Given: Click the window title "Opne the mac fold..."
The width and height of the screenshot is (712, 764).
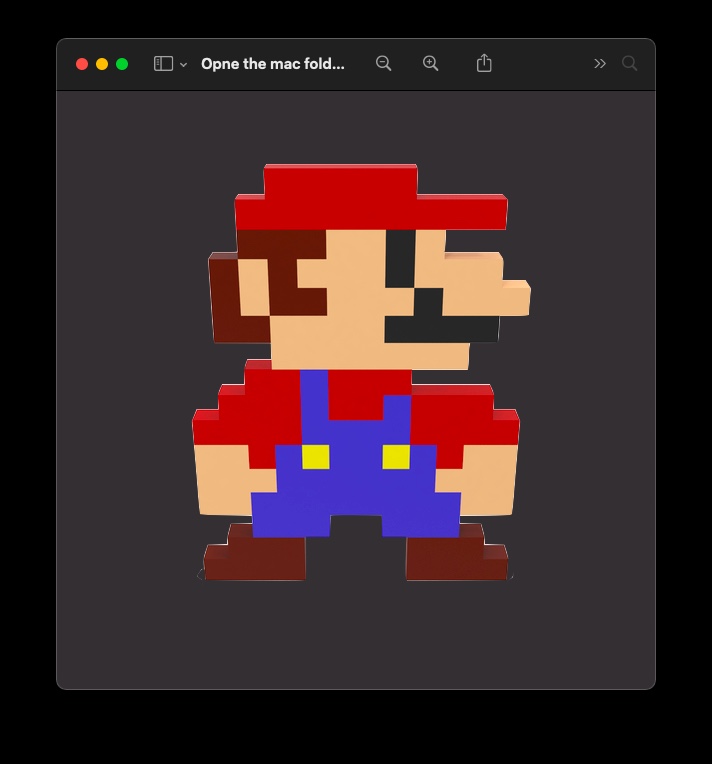Looking at the screenshot, I should (273, 64).
